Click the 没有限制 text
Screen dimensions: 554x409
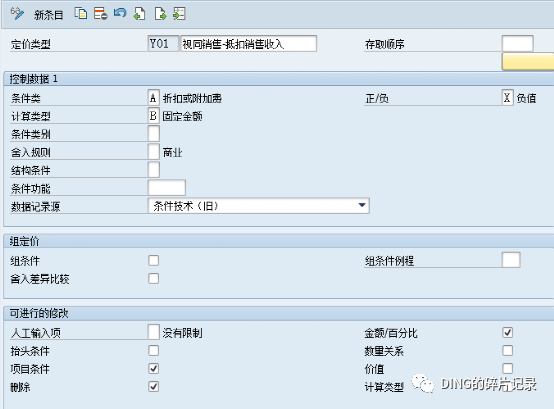(182, 333)
